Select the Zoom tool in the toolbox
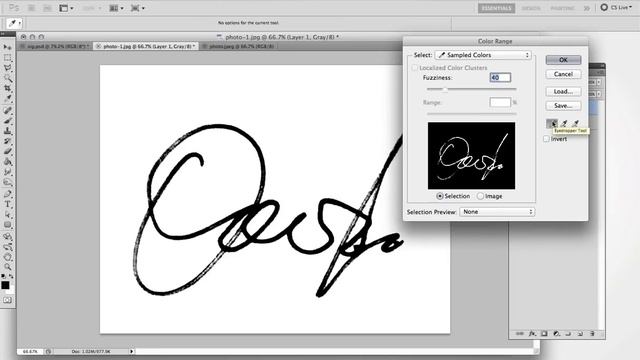Screen dimensions: 640x360 pos(7,267)
